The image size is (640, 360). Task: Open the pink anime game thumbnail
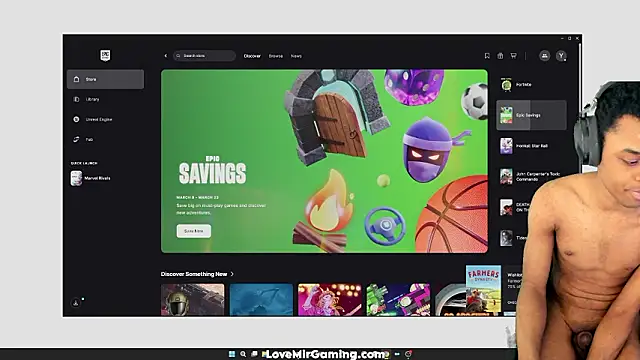point(330,300)
